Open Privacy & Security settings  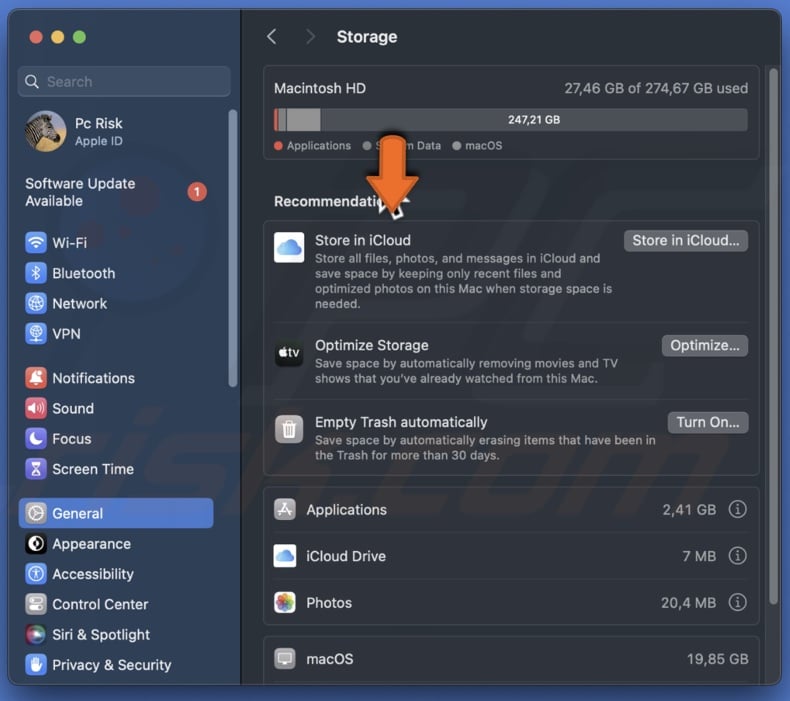tap(116, 665)
